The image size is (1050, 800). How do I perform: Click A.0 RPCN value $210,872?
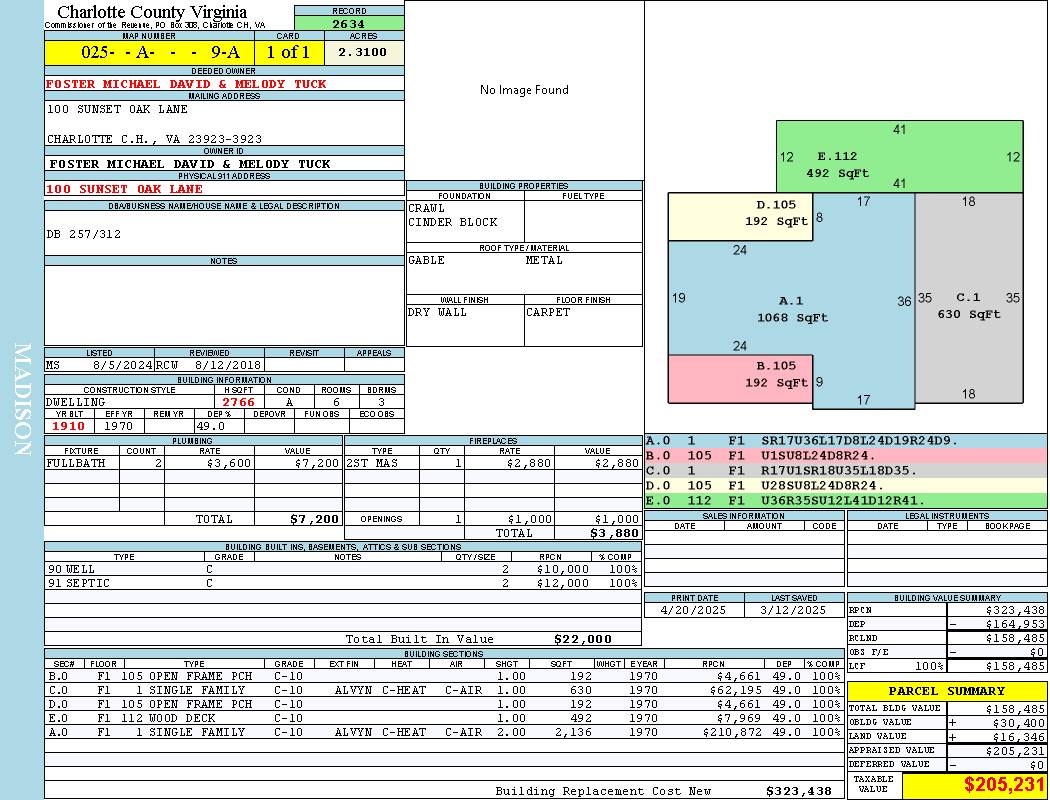tap(731, 732)
